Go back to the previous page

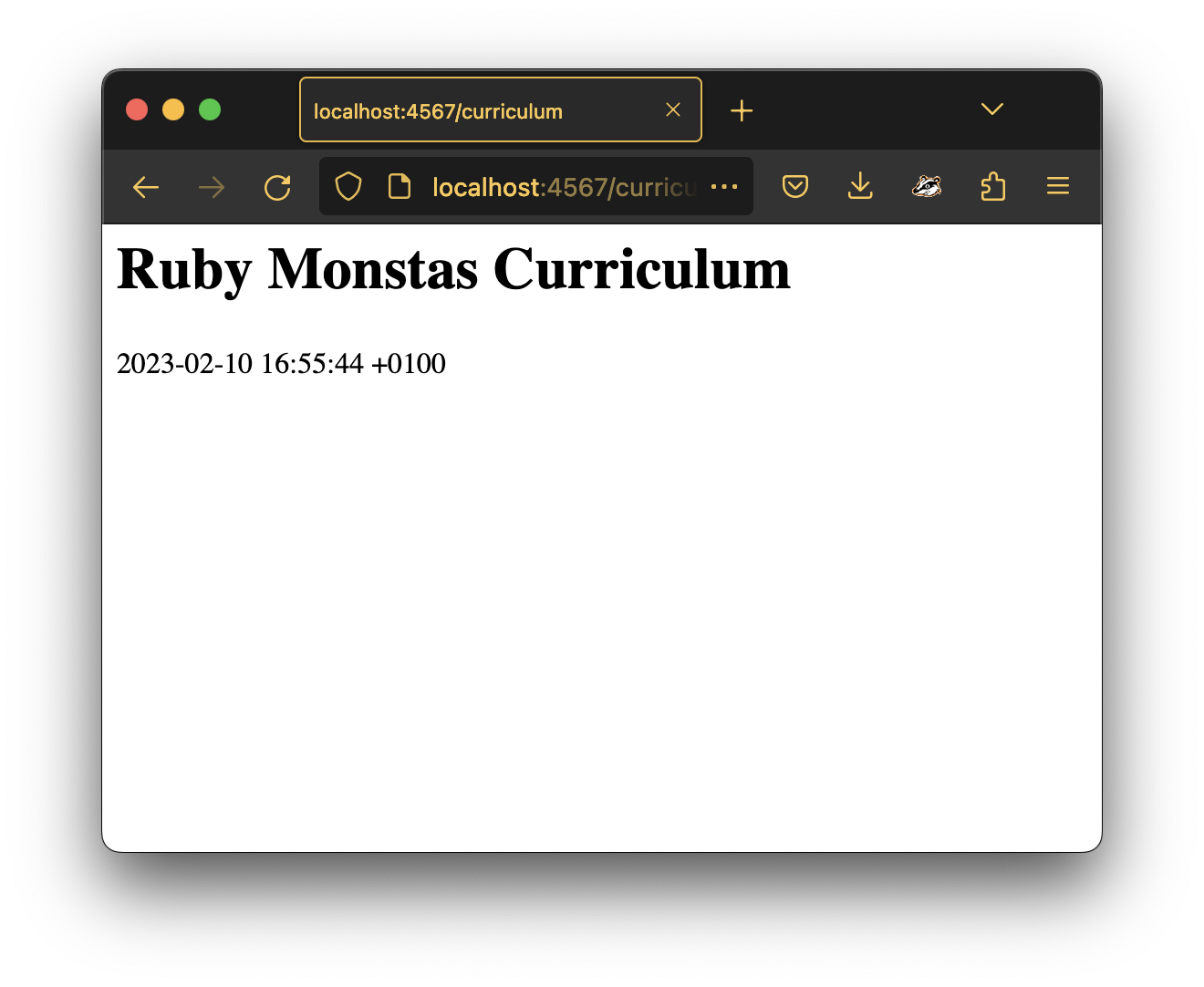point(145,186)
